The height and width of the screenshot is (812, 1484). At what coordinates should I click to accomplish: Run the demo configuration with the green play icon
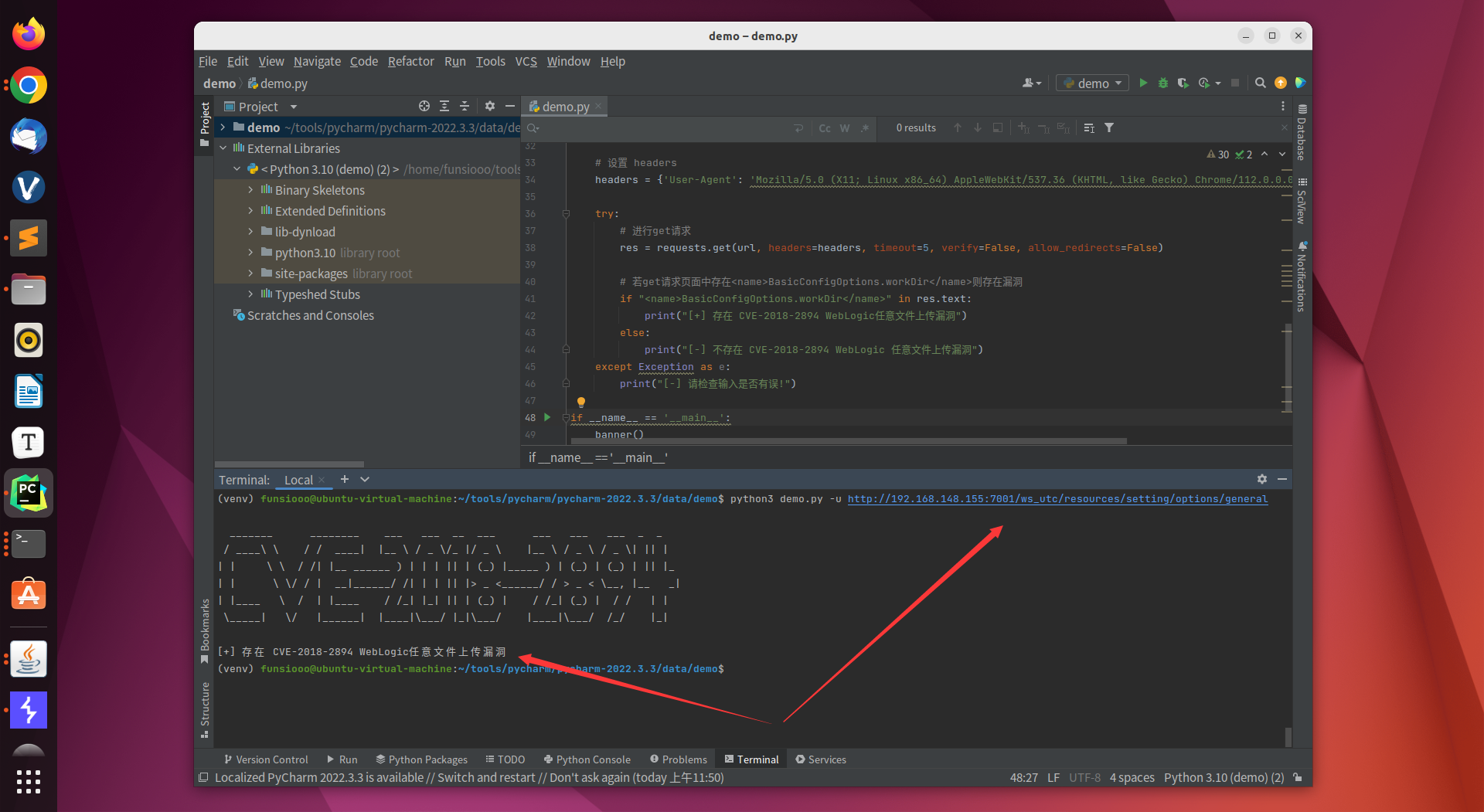(1143, 83)
